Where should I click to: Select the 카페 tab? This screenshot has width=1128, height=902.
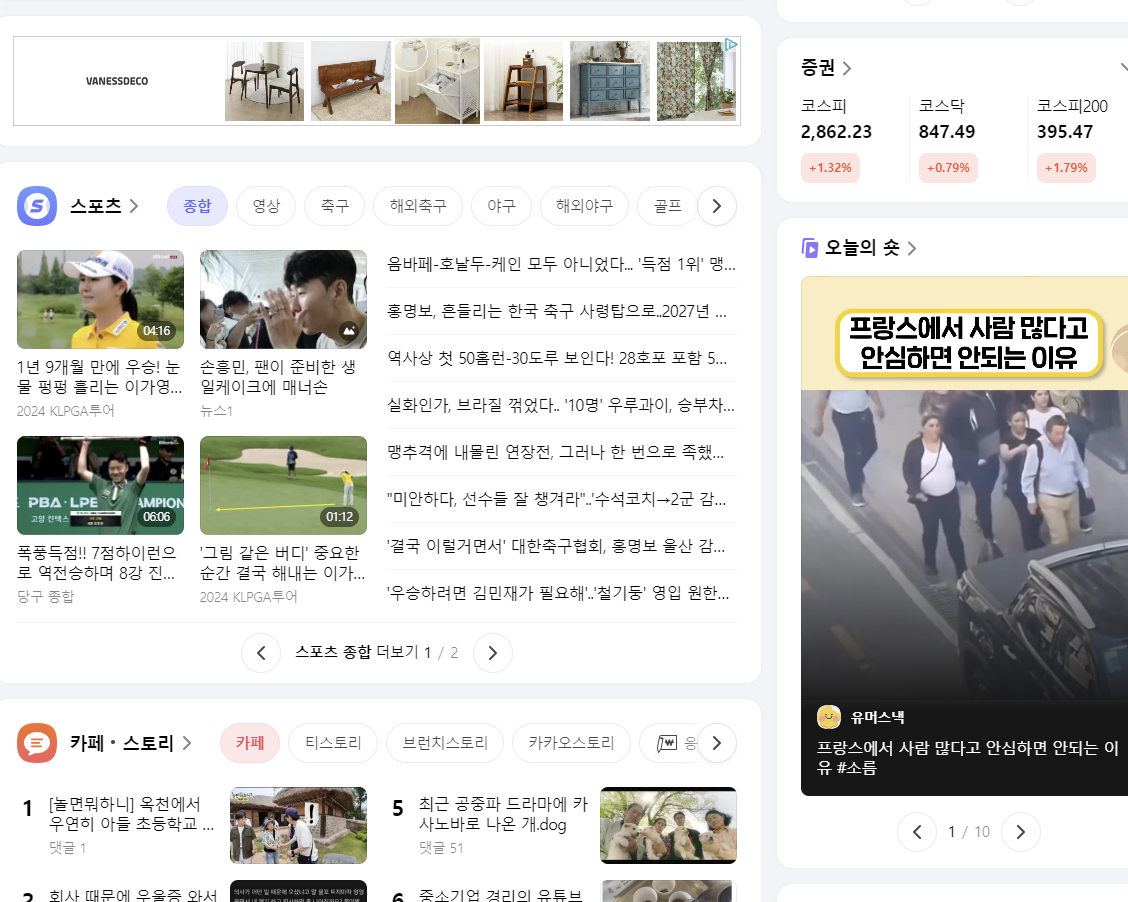pyautogui.click(x=250, y=743)
